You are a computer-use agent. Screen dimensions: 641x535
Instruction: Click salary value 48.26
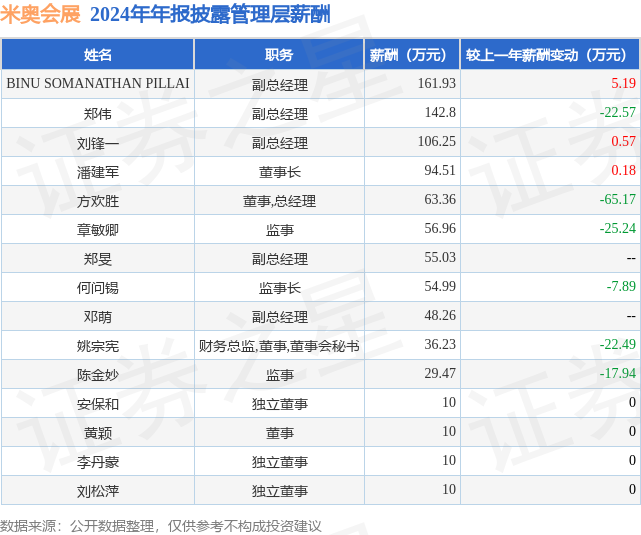click(x=439, y=315)
